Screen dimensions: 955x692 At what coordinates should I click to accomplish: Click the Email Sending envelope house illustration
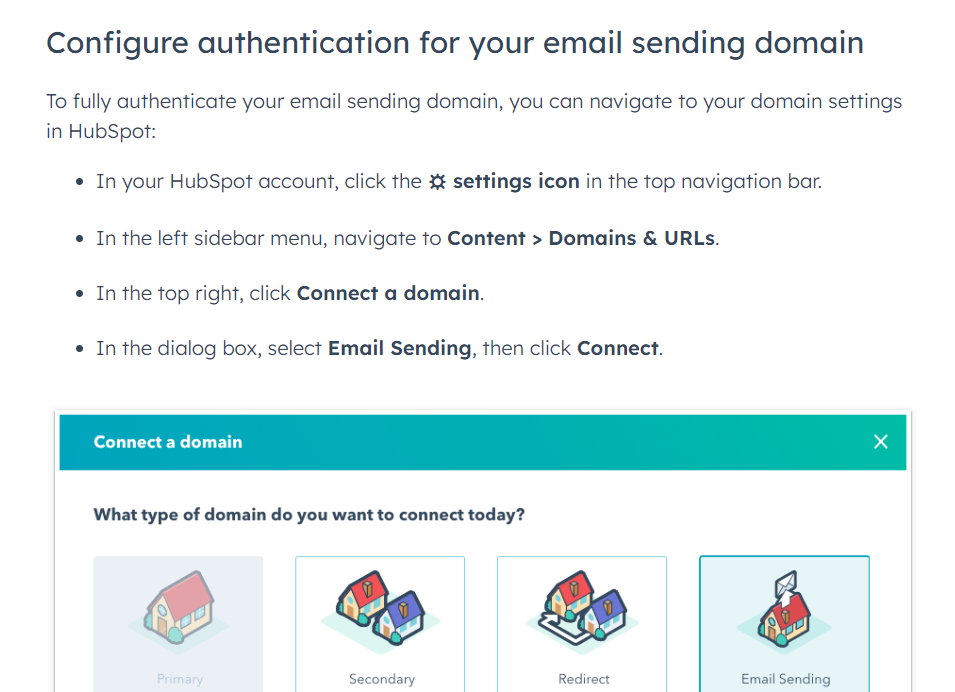coord(784,608)
